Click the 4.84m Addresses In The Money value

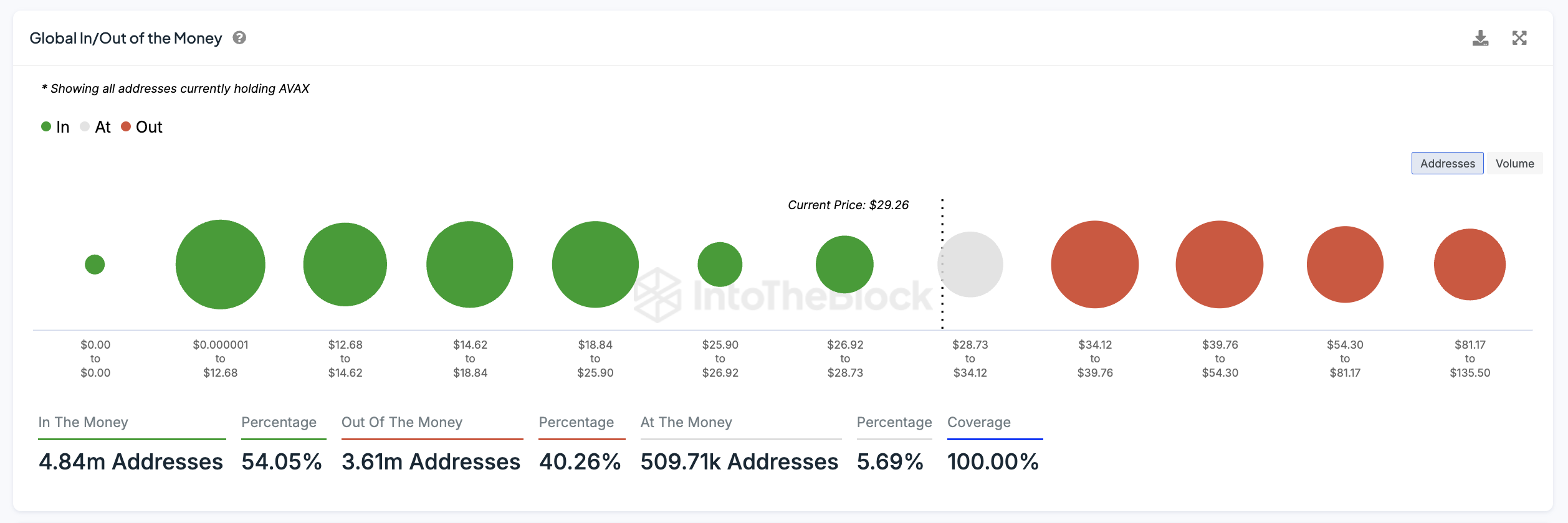click(x=131, y=461)
